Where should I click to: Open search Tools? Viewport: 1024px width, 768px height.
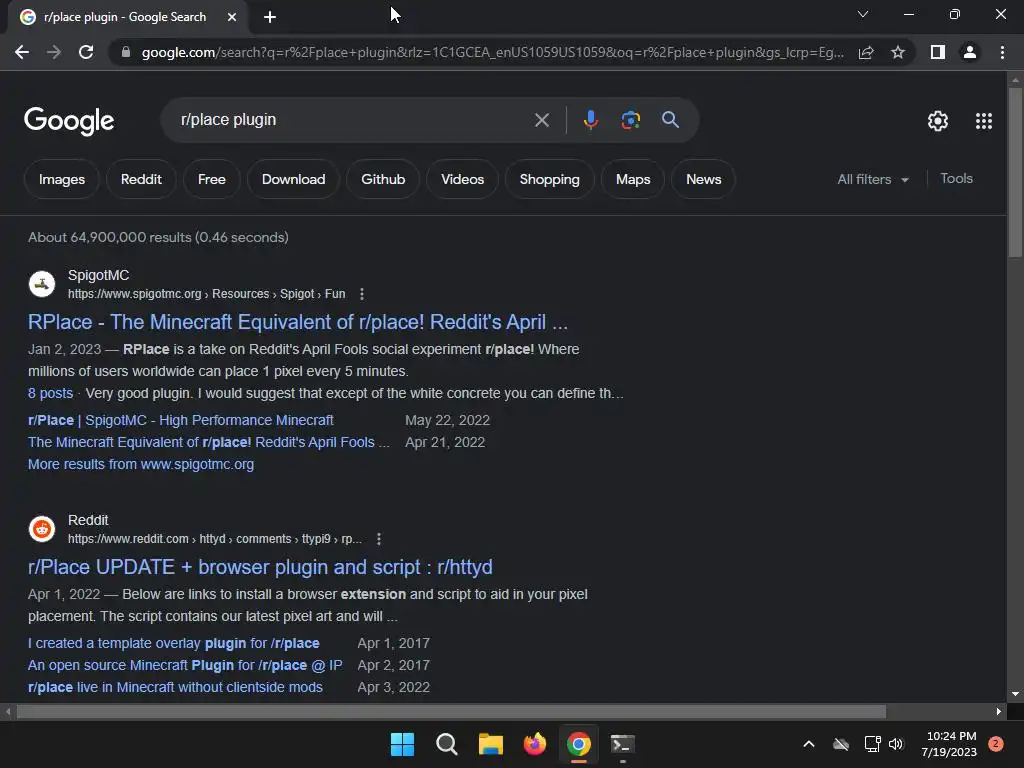click(956, 178)
